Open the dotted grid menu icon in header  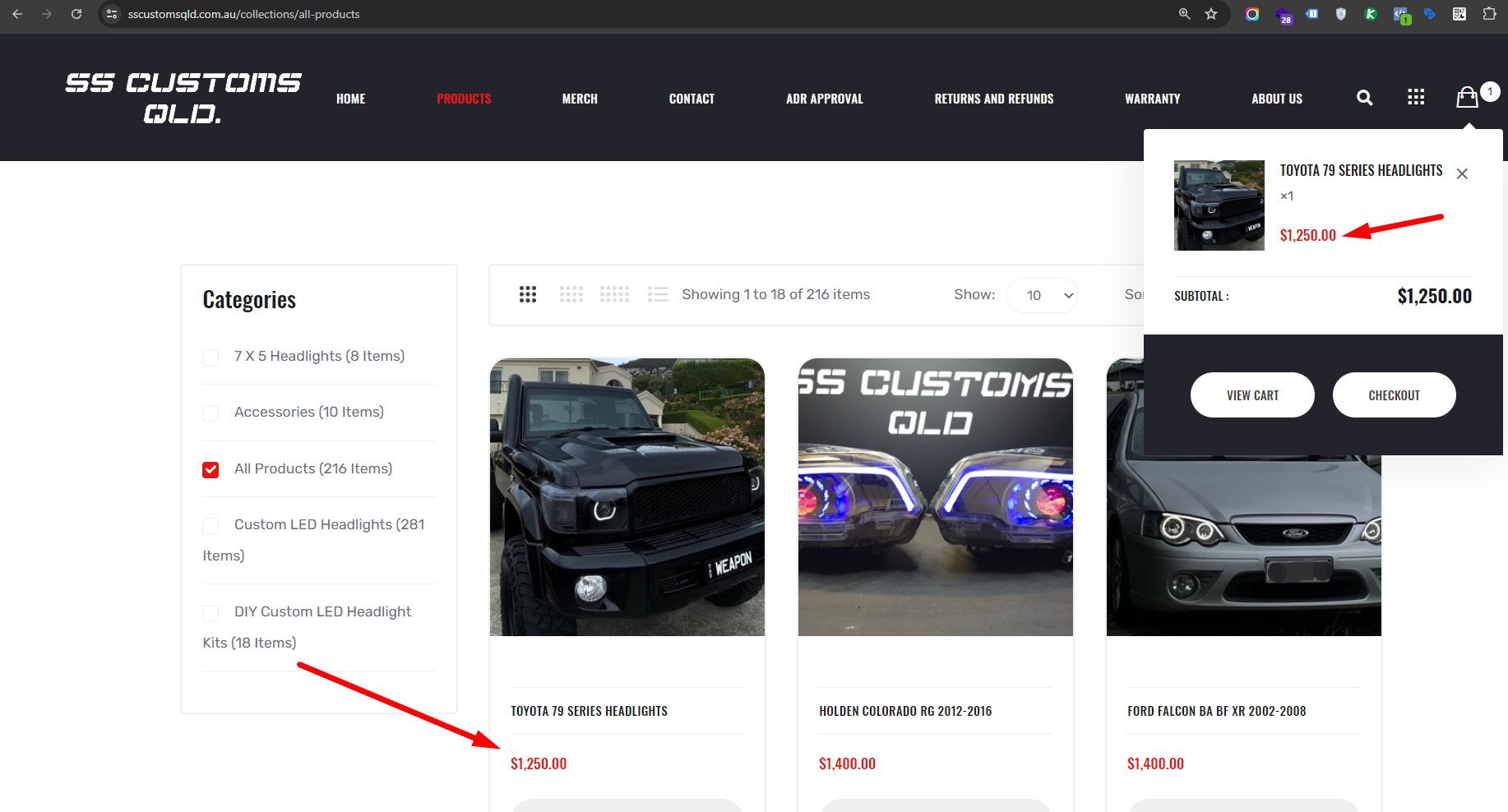pyautogui.click(x=1416, y=98)
